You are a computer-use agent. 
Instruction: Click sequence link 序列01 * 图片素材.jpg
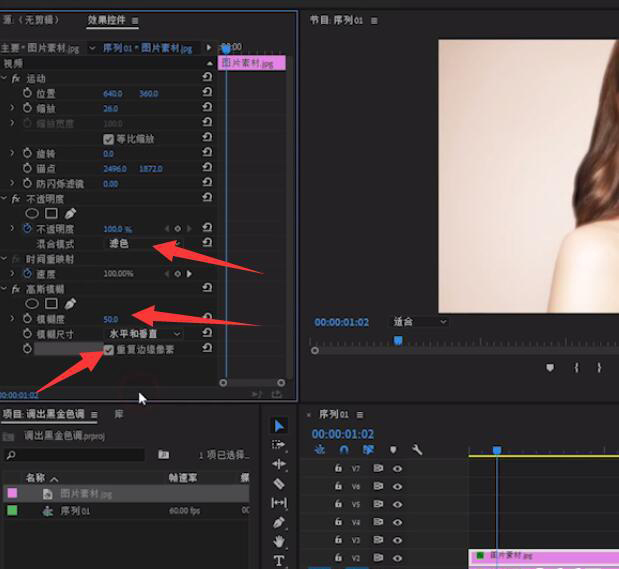[x=147, y=48]
